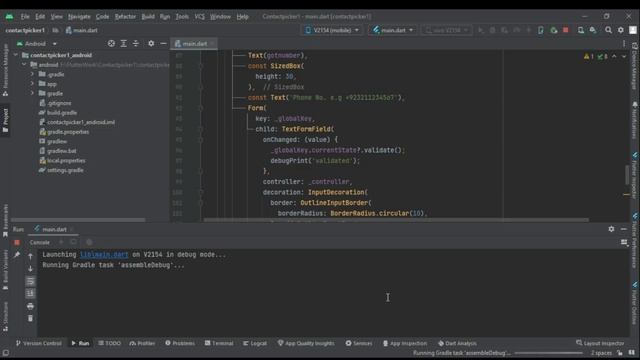Open Run panel settings gear
This screenshot has height=360, width=640.
(x=611, y=229)
